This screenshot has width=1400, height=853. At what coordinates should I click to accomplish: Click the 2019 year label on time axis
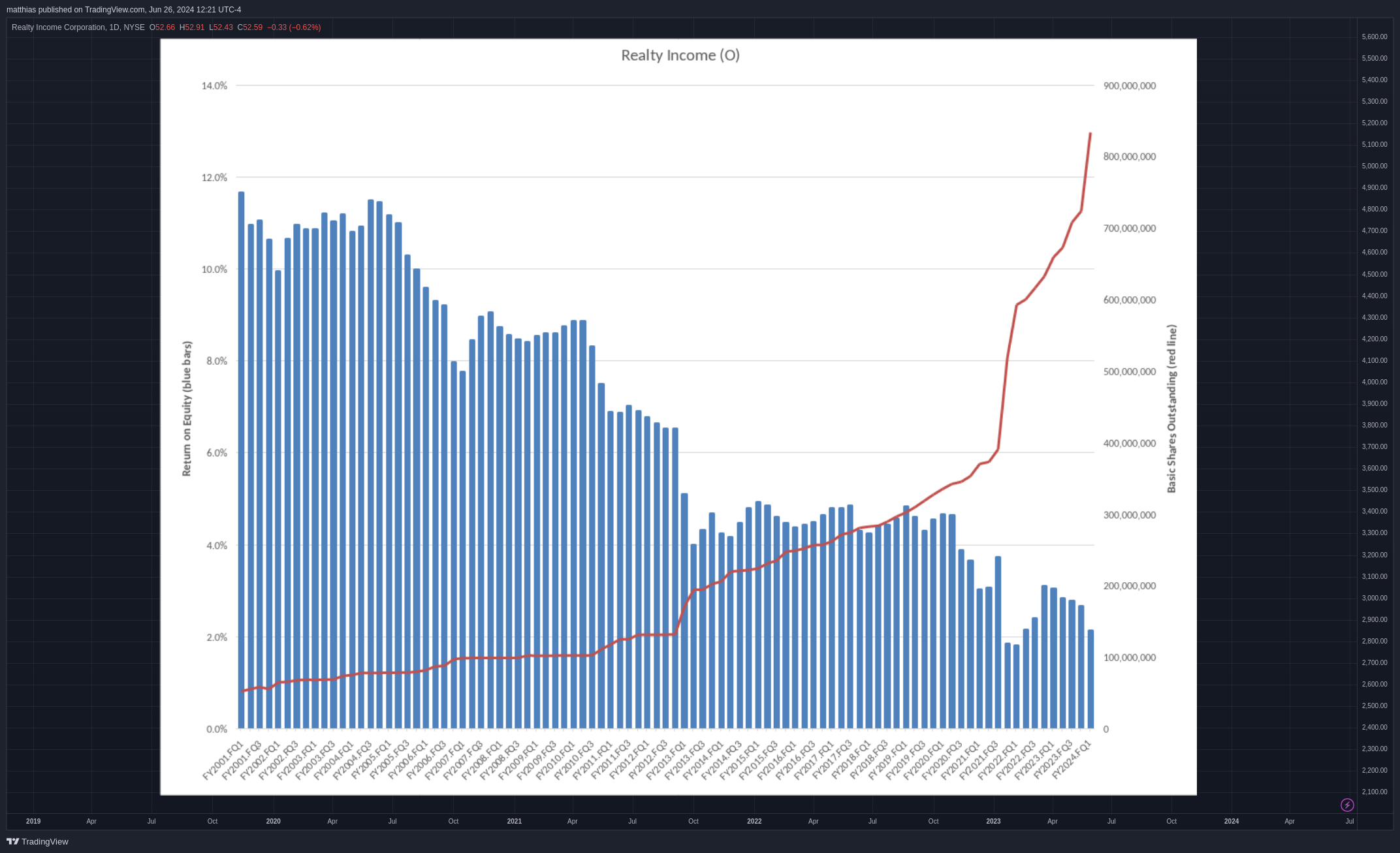33,821
